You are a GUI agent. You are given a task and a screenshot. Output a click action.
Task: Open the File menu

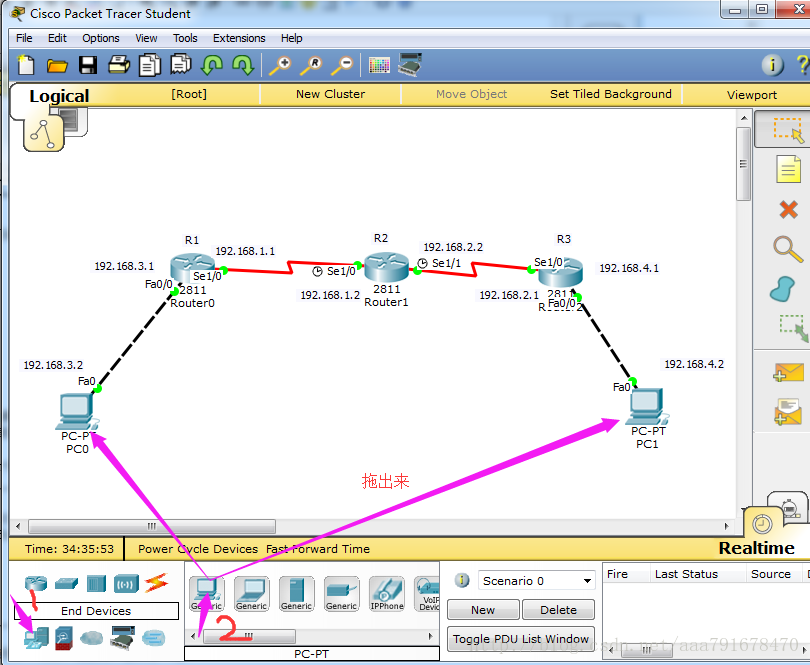point(24,38)
